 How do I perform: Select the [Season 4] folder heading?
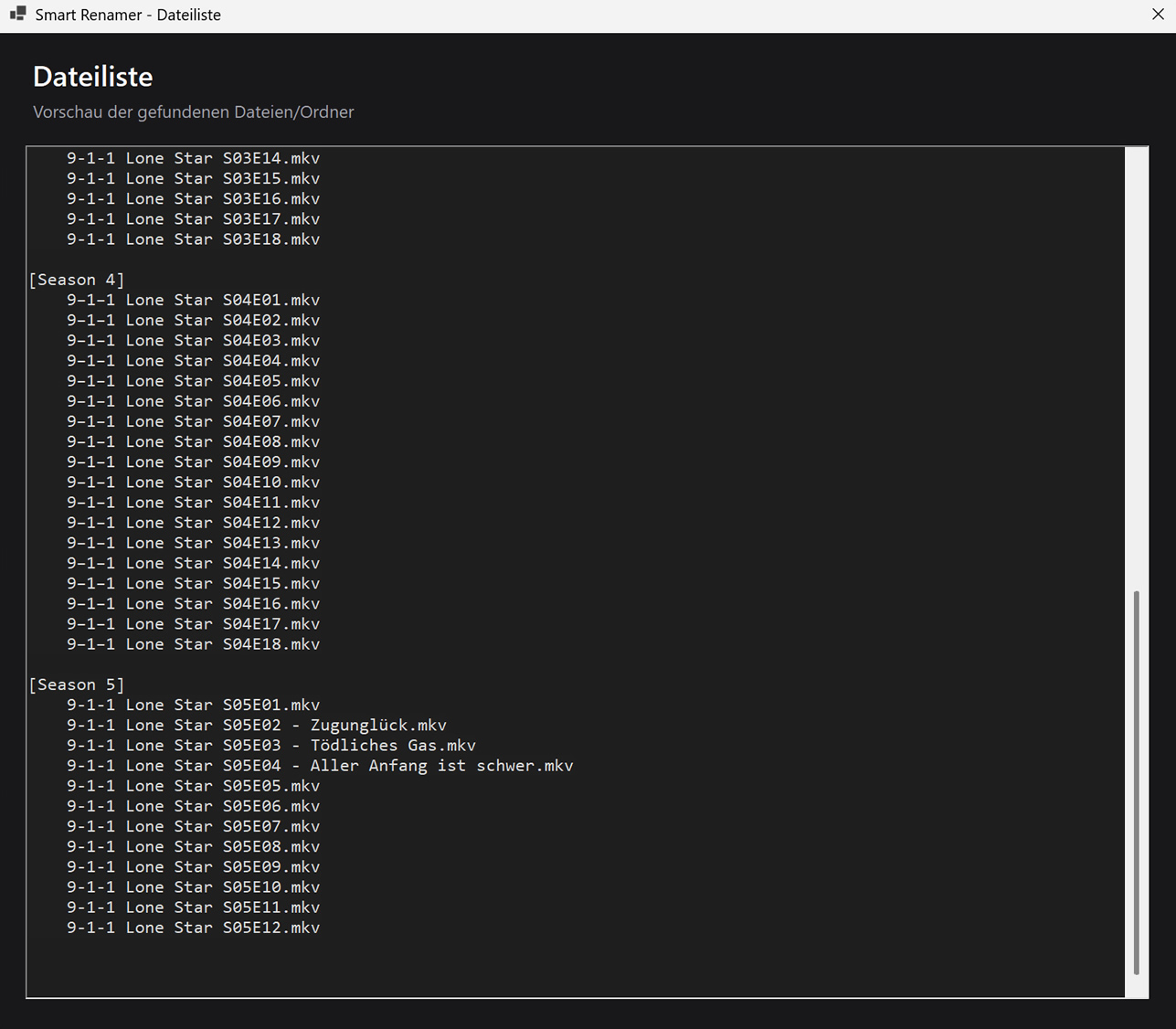(x=77, y=280)
